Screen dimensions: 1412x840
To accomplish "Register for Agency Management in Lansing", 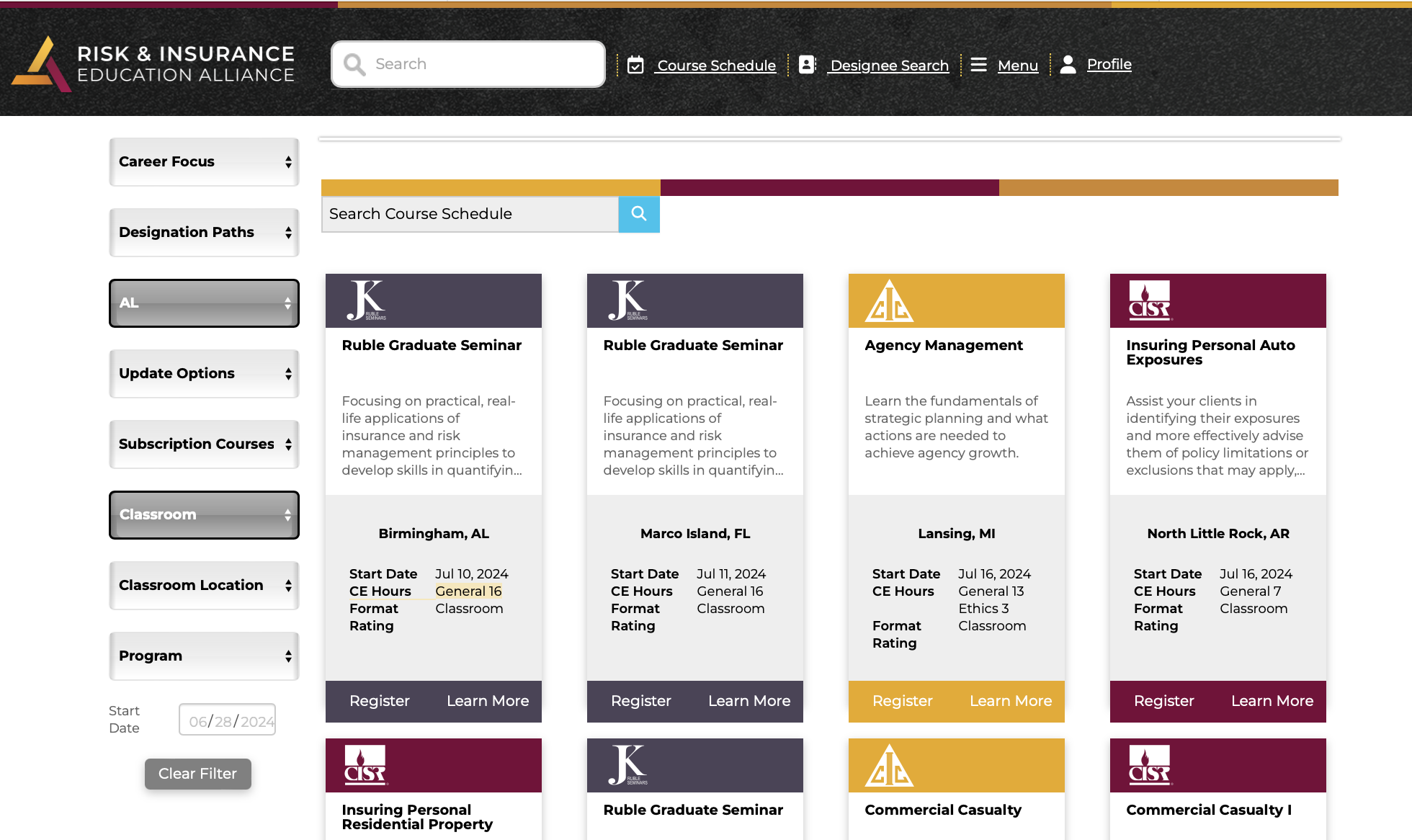I will 902,701.
